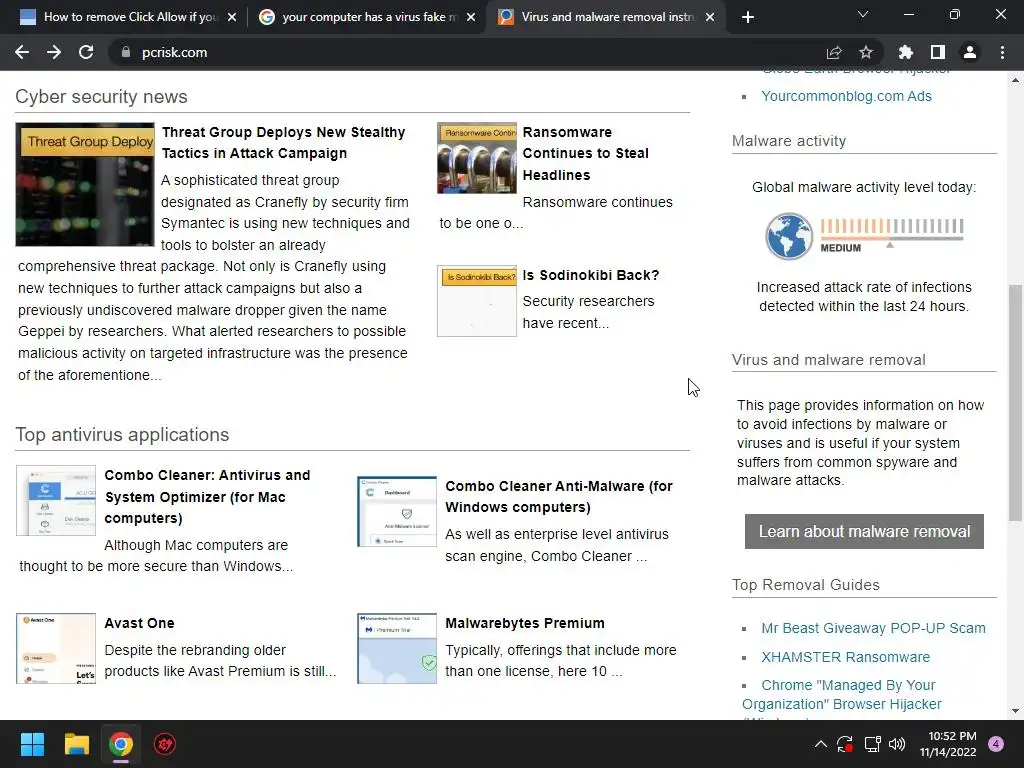
Task: Click the sync tray icon with red dot
Action: [x=845, y=744]
